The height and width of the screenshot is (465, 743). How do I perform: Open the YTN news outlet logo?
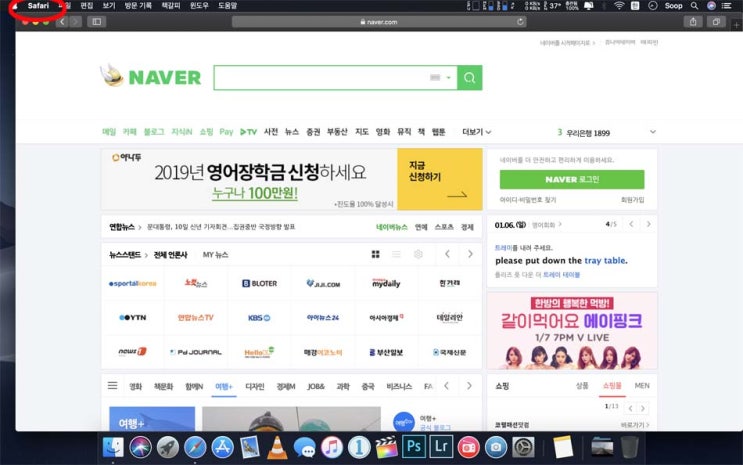point(133,318)
